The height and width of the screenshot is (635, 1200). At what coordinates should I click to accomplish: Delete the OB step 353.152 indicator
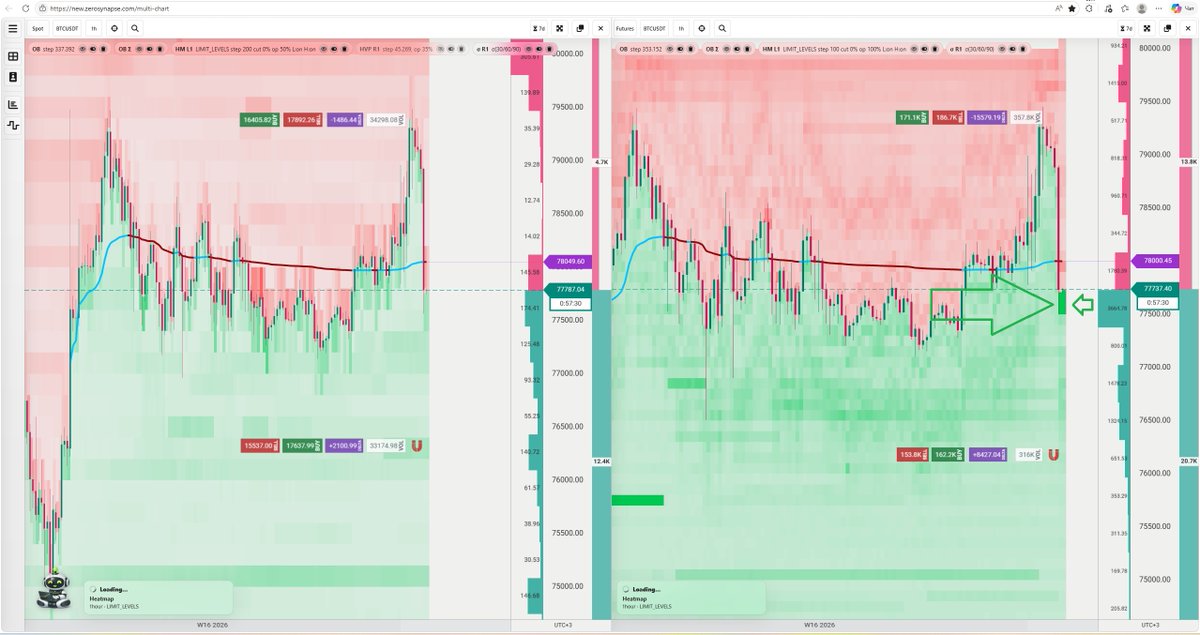[690, 48]
